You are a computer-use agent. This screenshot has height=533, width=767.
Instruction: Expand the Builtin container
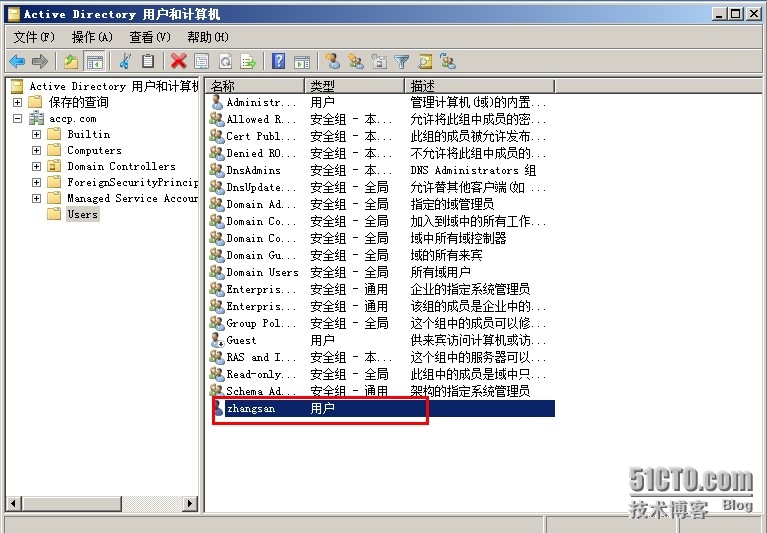tap(36, 134)
